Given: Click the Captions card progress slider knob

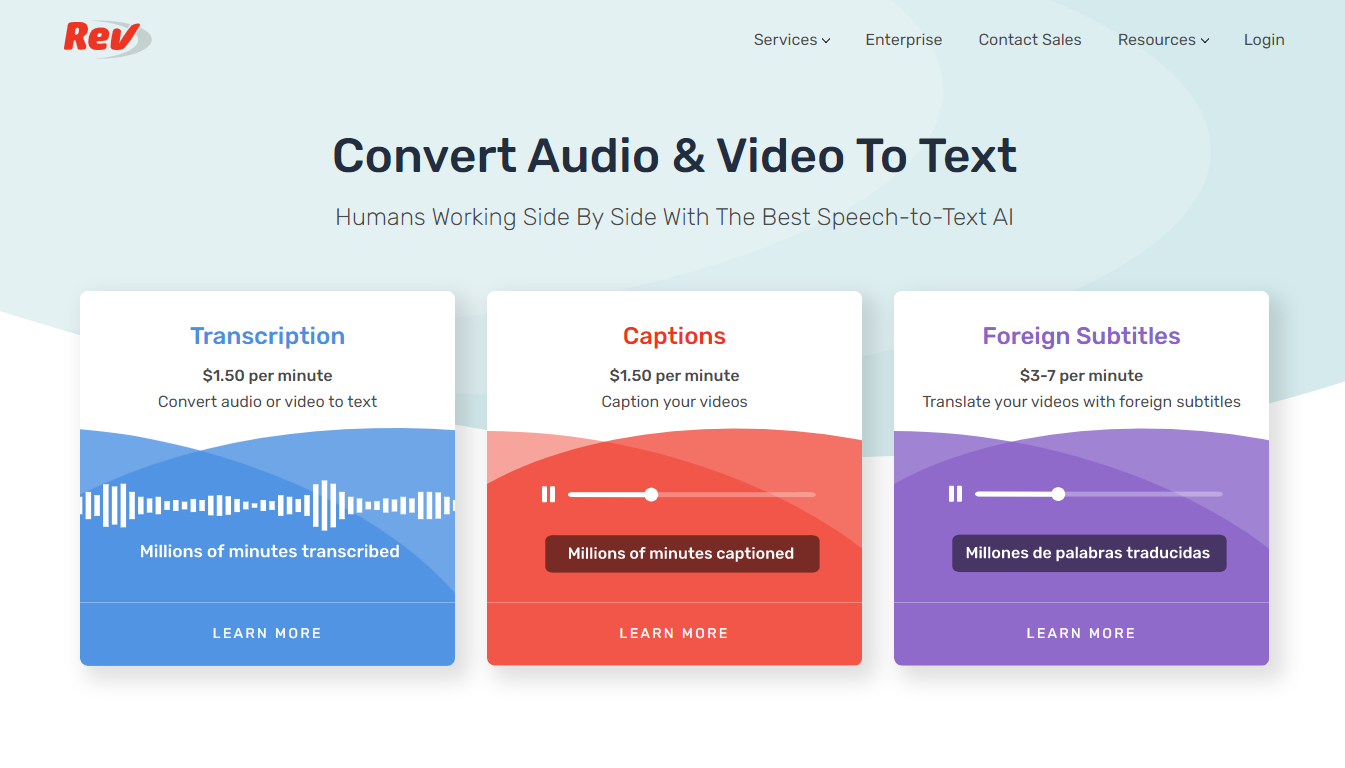Looking at the screenshot, I should [652, 494].
